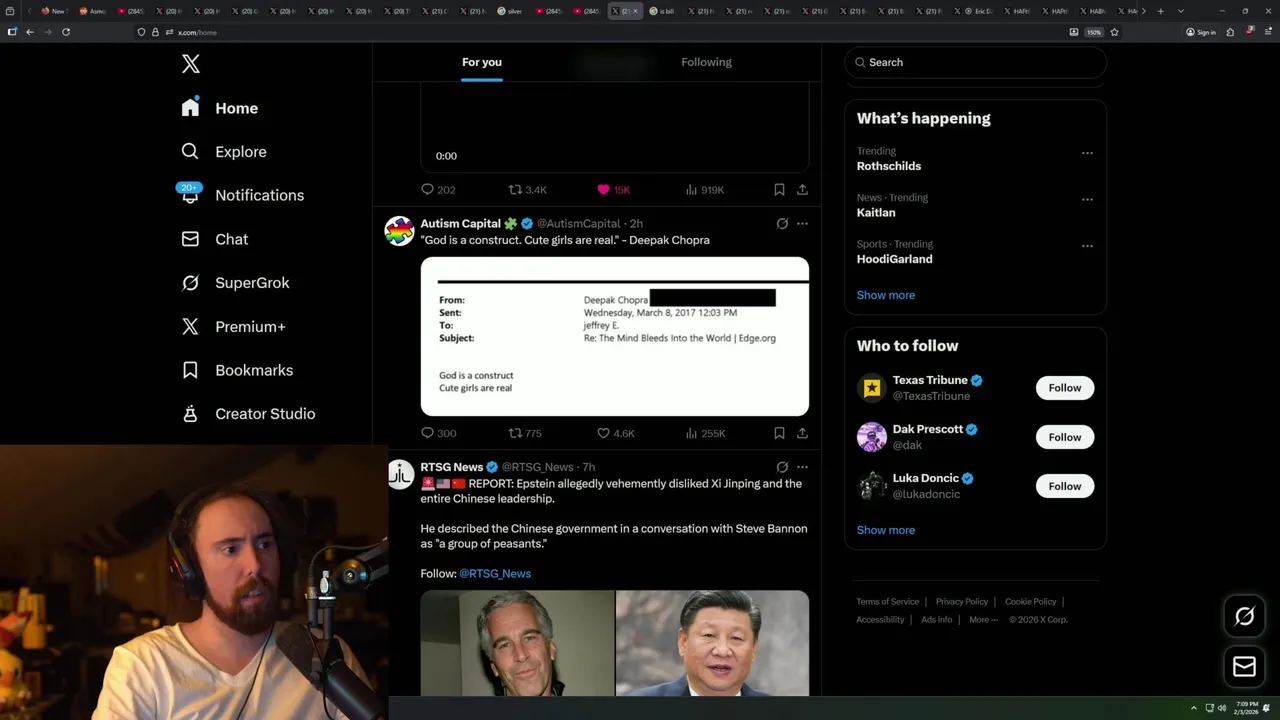This screenshot has width=1280, height=720.
Task: Click Grok icon on RTSG News post
Action: click(x=782, y=467)
